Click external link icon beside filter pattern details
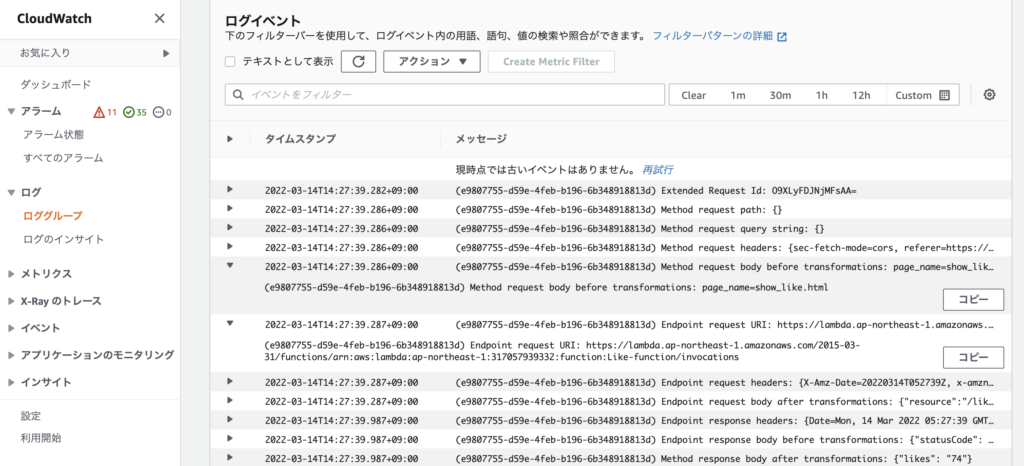The image size is (1024, 466). click(782, 37)
